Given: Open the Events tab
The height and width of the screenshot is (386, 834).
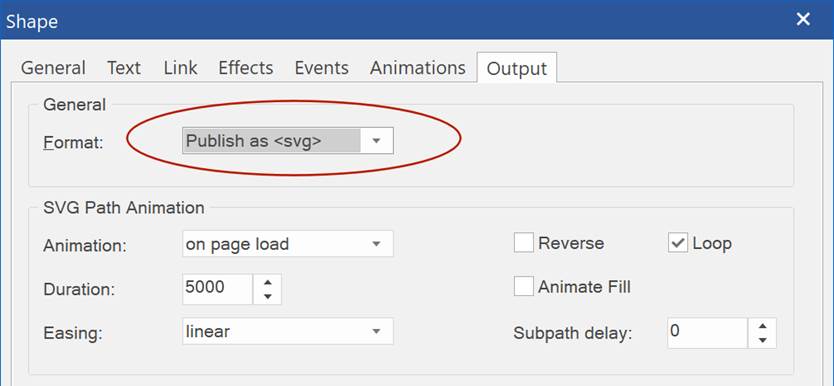Looking at the screenshot, I should pos(322,68).
